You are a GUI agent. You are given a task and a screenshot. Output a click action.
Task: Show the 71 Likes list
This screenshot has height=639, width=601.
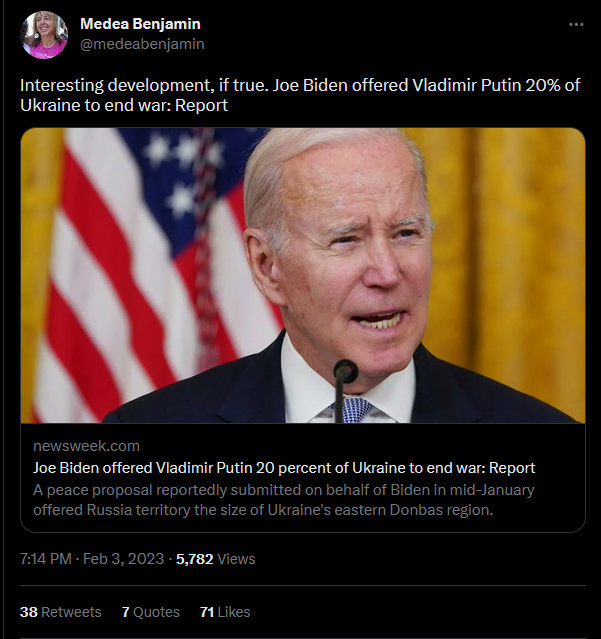pos(225,612)
